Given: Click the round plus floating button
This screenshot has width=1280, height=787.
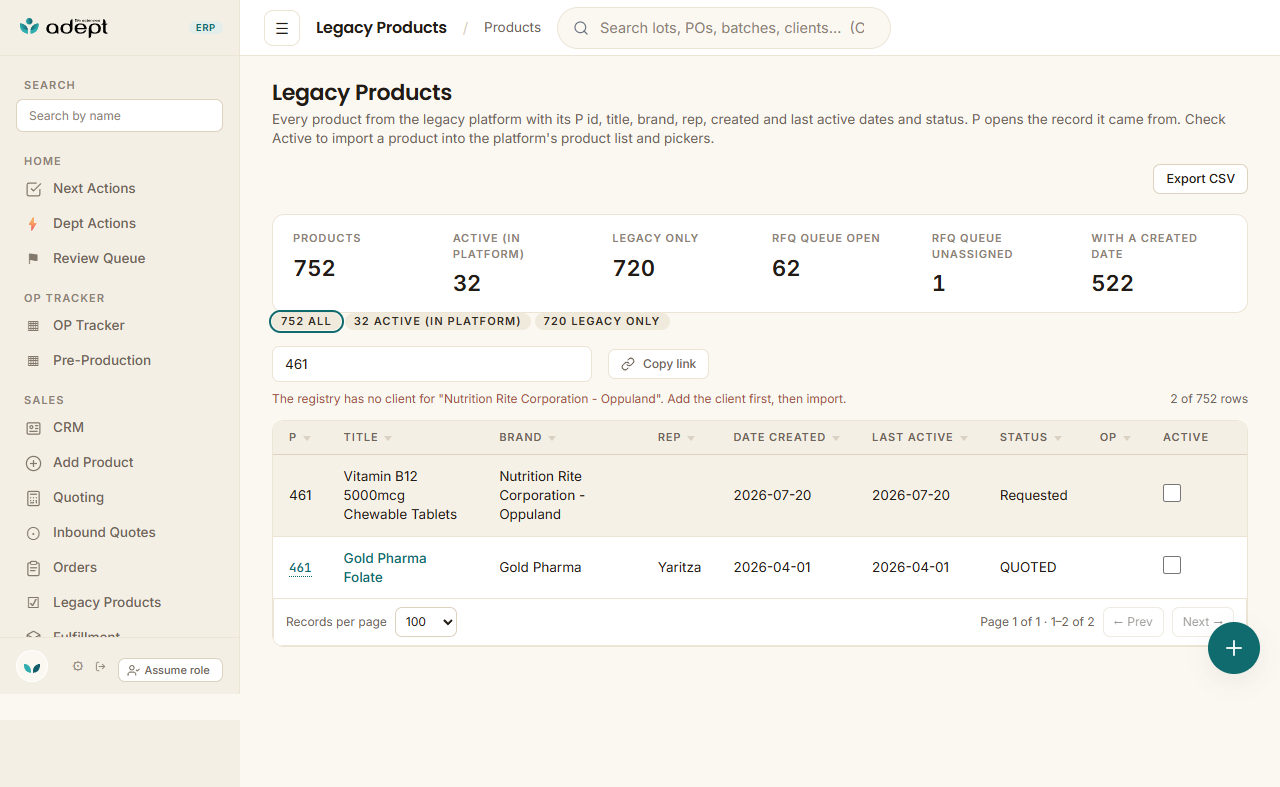Looking at the screenshot, I should pos(1234,648).
